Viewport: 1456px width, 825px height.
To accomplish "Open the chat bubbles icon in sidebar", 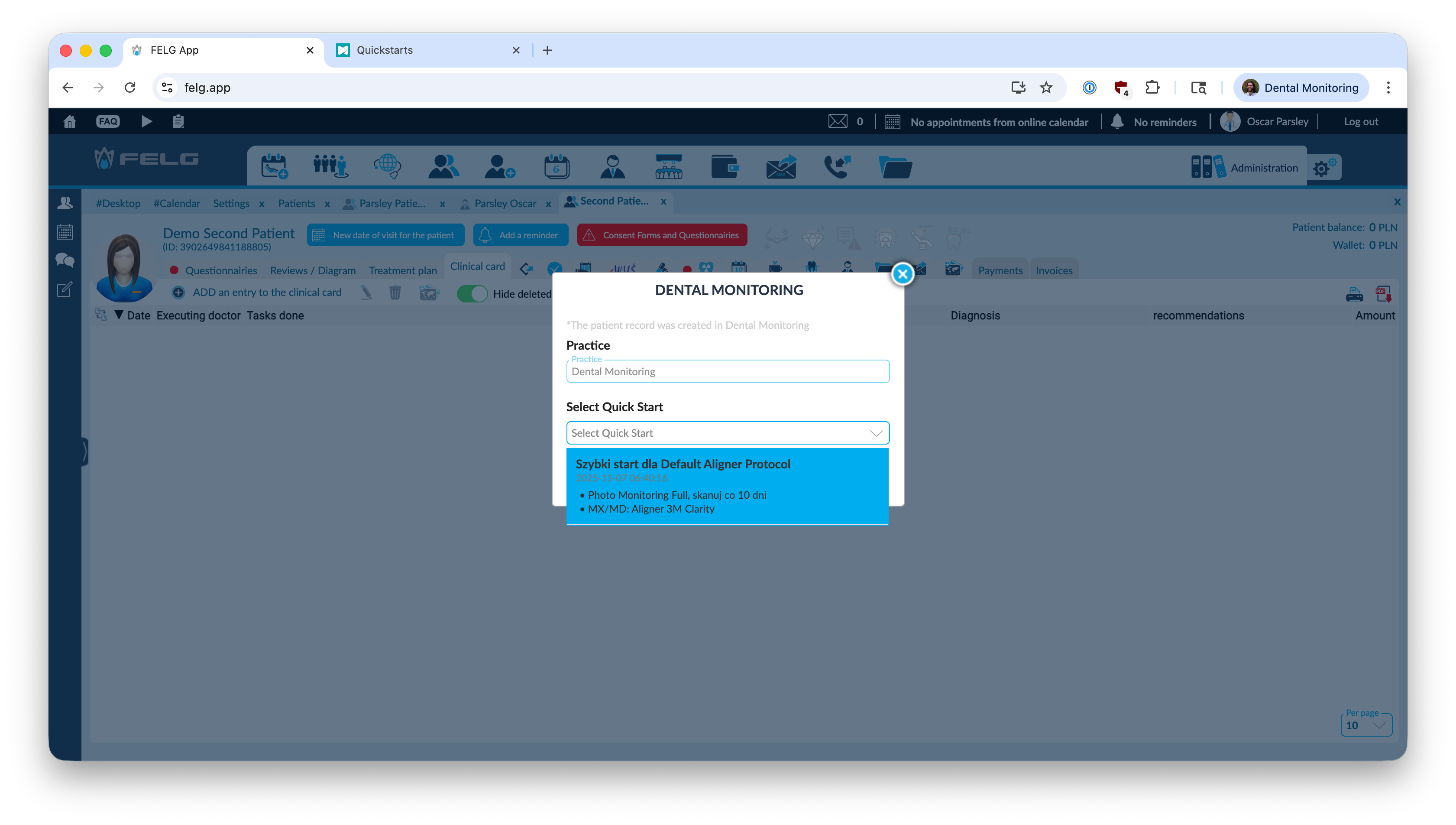I will [65, 260].
